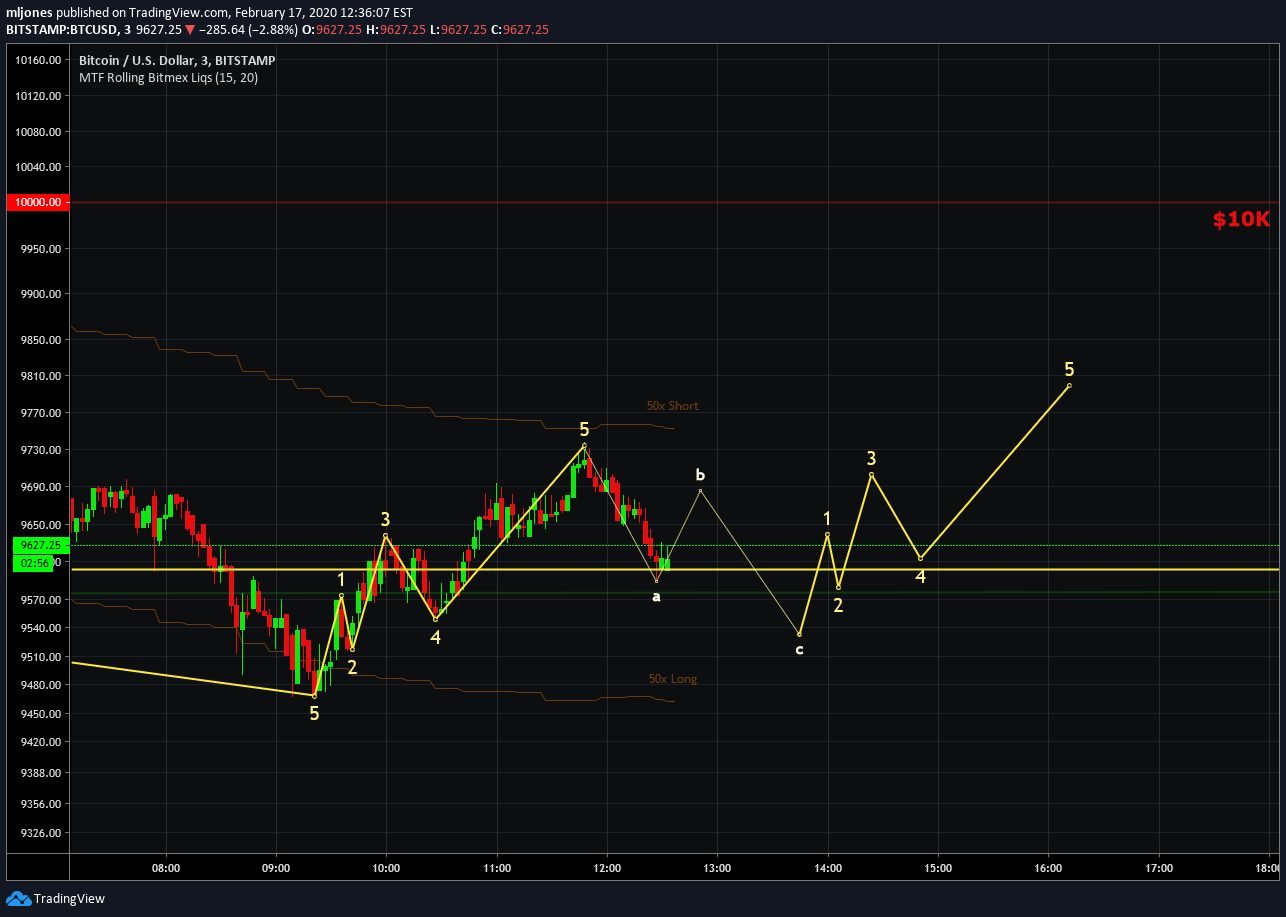The height and width of the screenshot is (917, 1286).
Task: Click the wave 'a' label
Action: [x=656, y=596]
